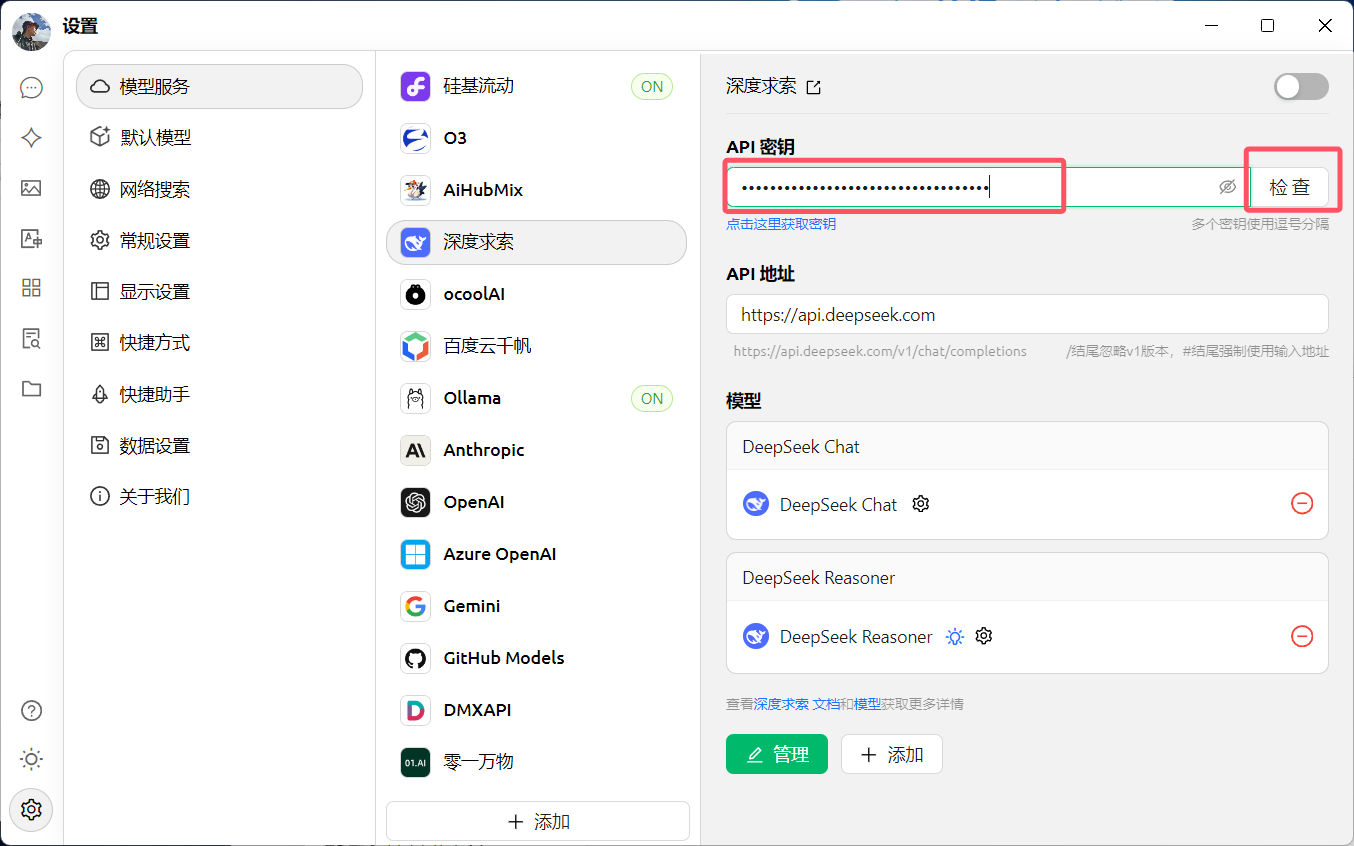Select the Azure OpenAI provider
The width and height of the screenshot is (1354, 846).
(537, 554)
